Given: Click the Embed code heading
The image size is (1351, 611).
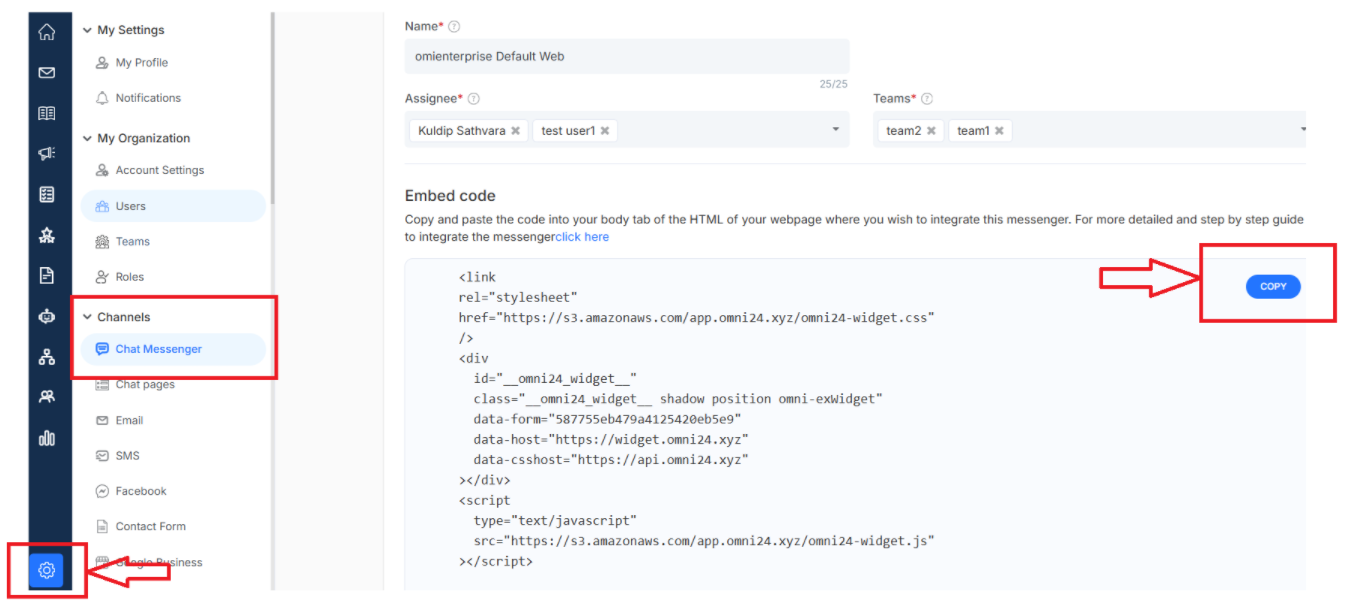Looking at the screenshot, I should (450, 196).
